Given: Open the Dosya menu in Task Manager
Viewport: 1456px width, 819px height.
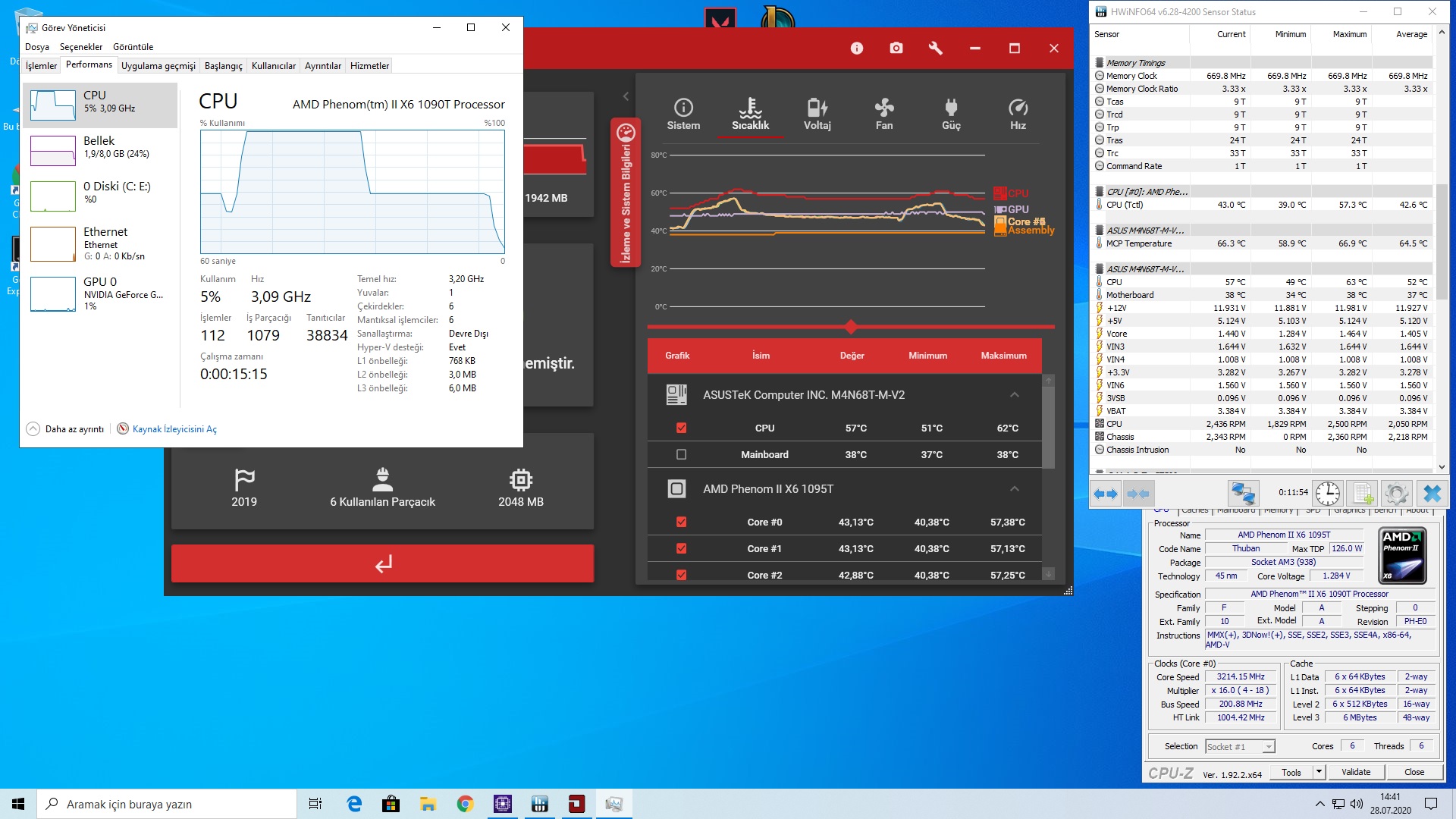Looking at the screenshot, I should (x=36, y=47).
